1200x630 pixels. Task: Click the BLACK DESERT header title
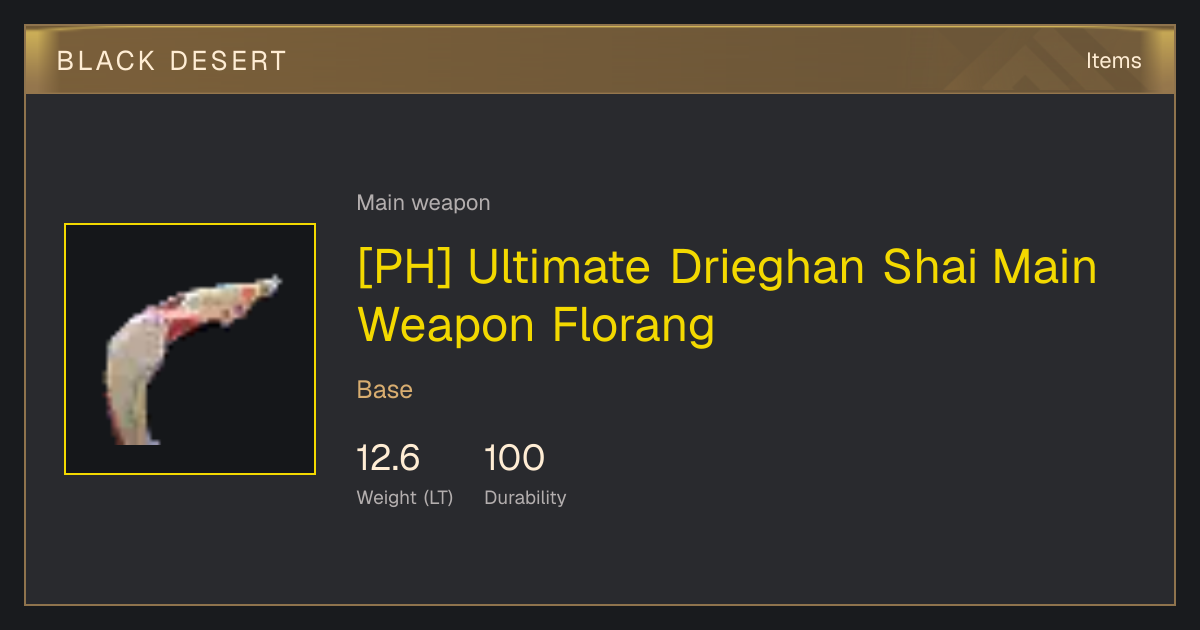(x=172, y=61)
